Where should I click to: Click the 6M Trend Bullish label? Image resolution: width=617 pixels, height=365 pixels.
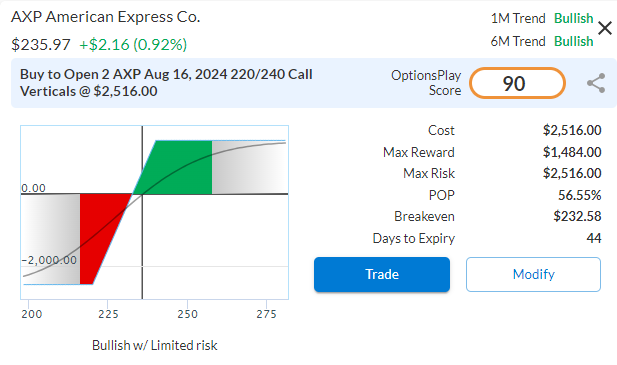pyautogui.click(x=542, y=41)
